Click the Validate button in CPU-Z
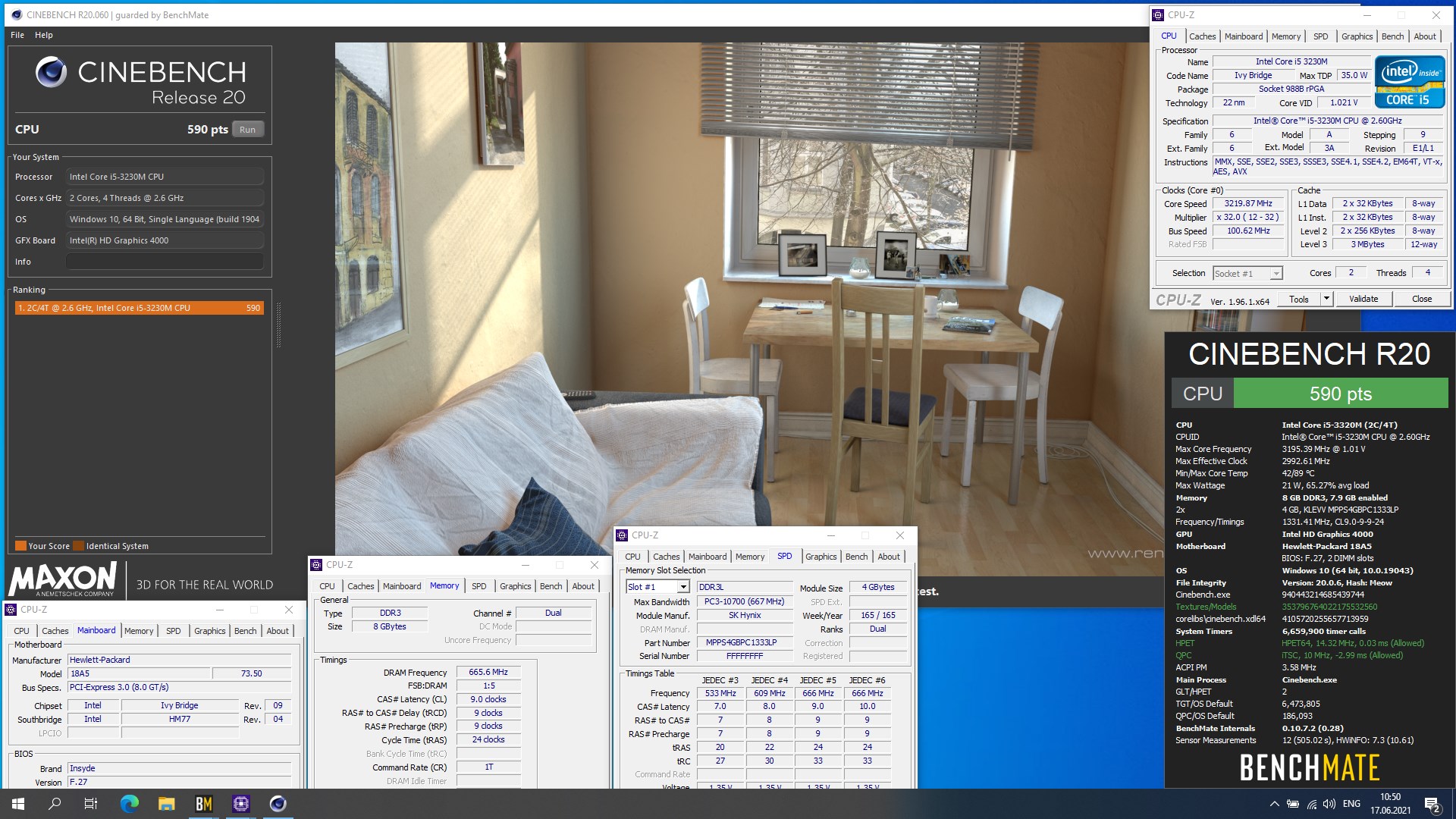This screenshot has height=819, width=1456. [x=1363, y=299]
